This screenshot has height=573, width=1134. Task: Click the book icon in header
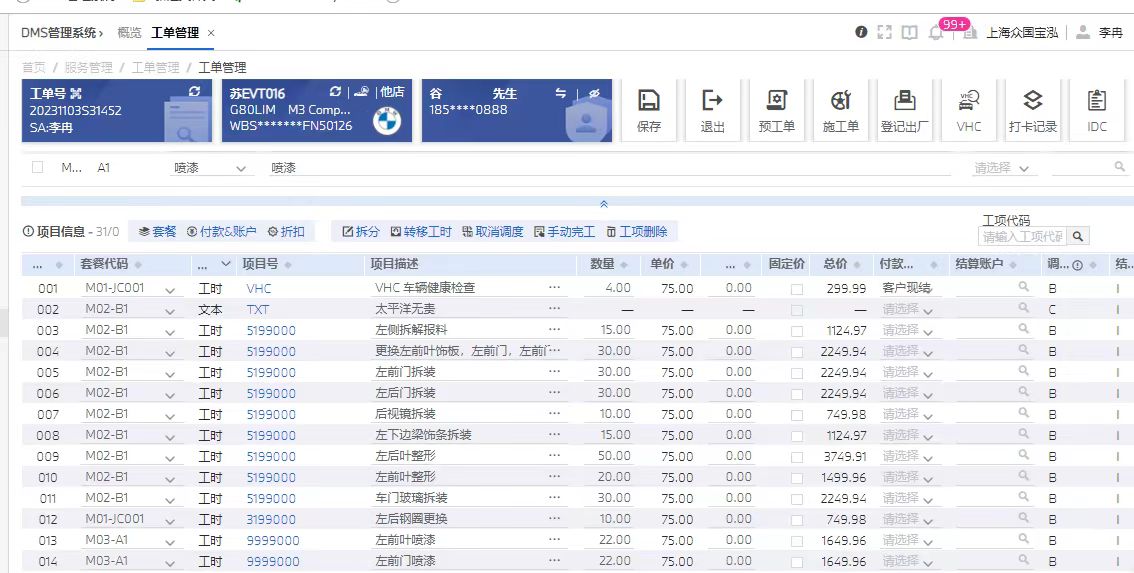[x=909, y=32]
